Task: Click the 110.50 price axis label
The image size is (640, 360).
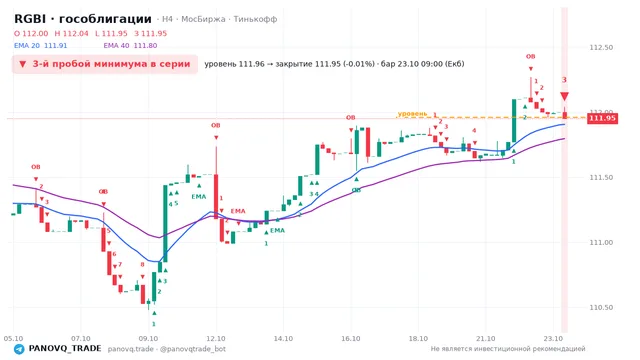Action: tap(601, 307)
